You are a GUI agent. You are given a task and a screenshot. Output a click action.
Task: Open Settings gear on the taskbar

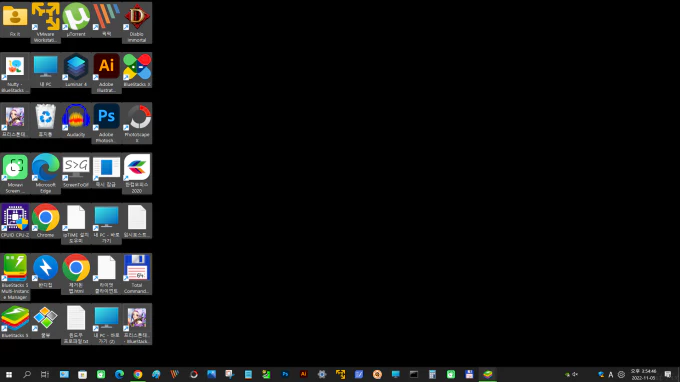pos(322,374)
